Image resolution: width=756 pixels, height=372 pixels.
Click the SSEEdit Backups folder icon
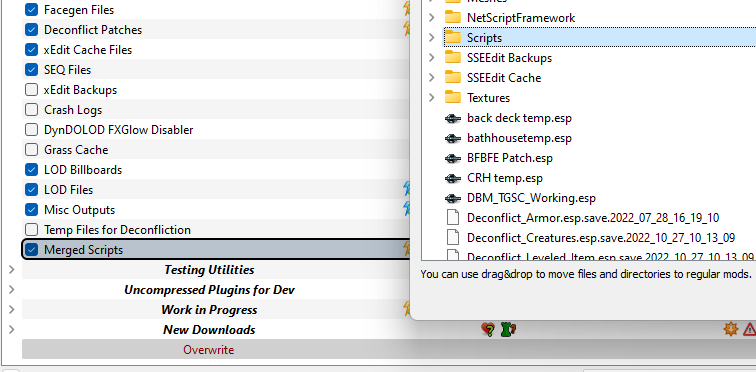pyautogui.click(x=453, y=57)
